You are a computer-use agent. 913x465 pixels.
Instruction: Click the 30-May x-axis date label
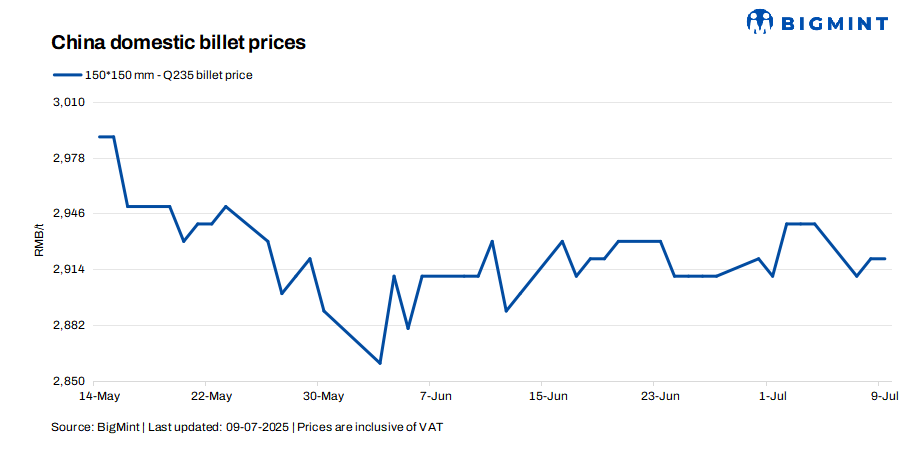click(x=317, y=396)
